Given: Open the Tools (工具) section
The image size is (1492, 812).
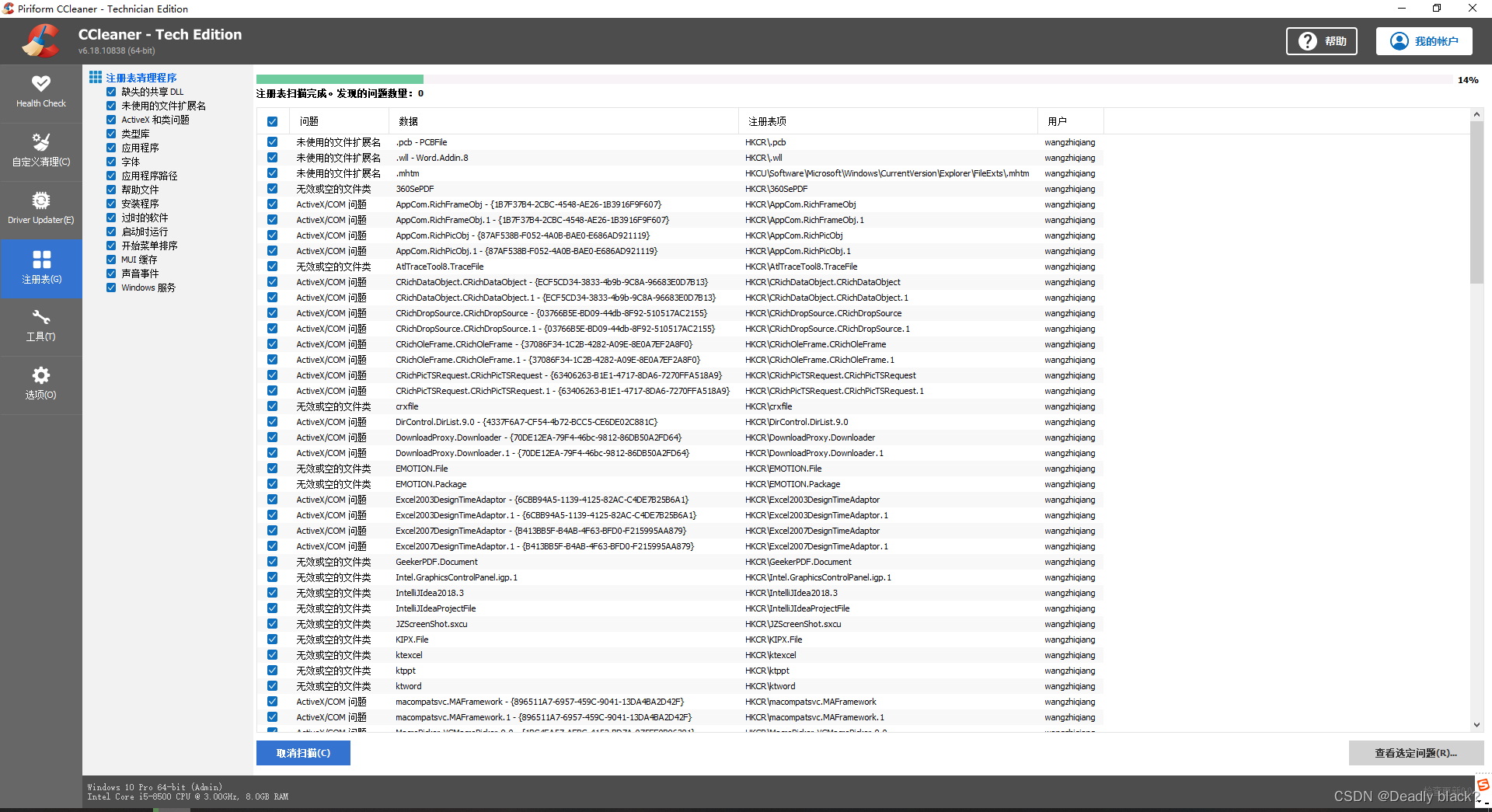Looking at the screenshot, I should (x=41, y=326).
